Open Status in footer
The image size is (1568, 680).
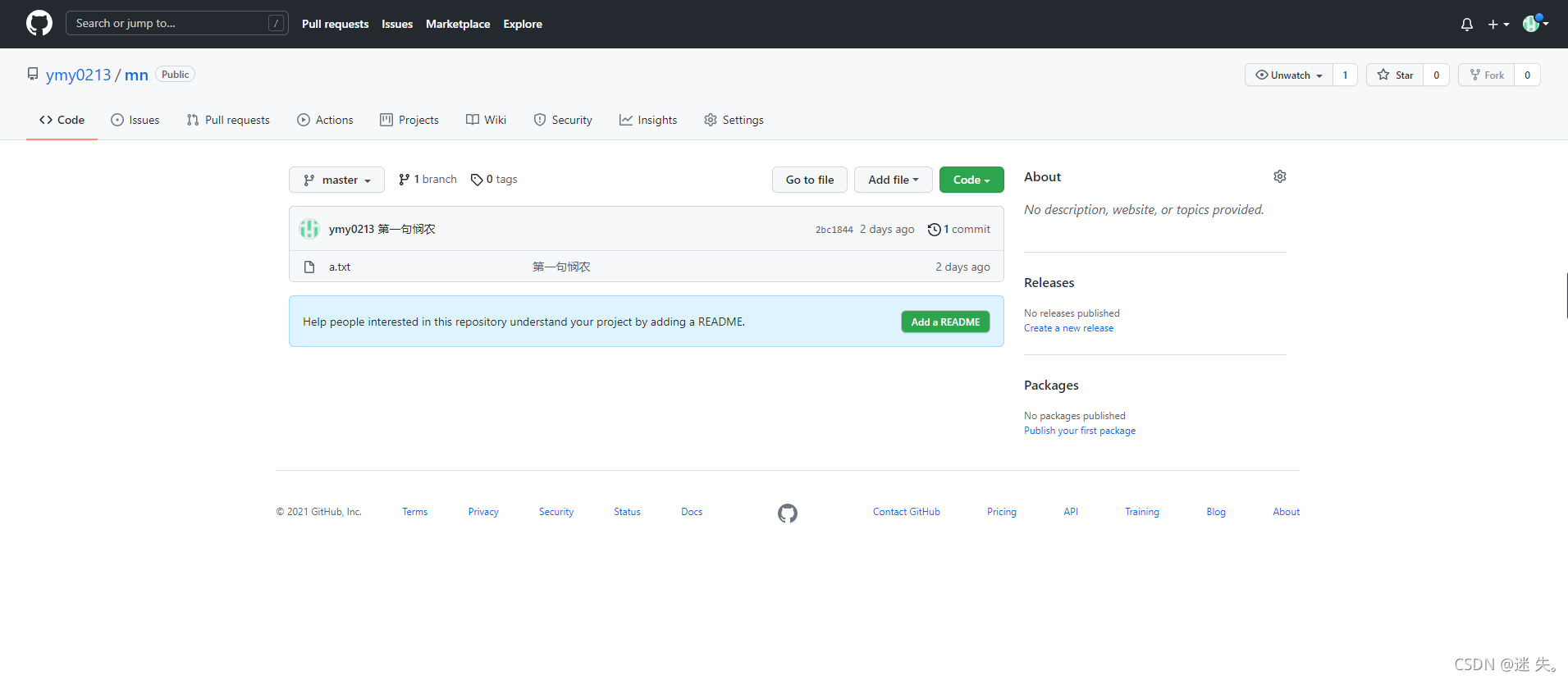[627, 512]
